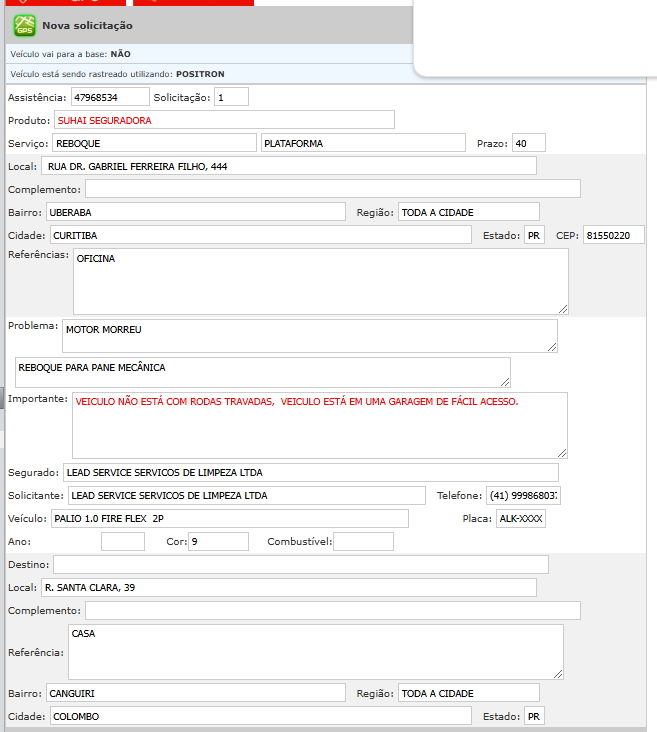Click the Bairro field containing CANGUIRI
Image resolution: width=657 pixels, height=732 pixels.
(195, 693)
